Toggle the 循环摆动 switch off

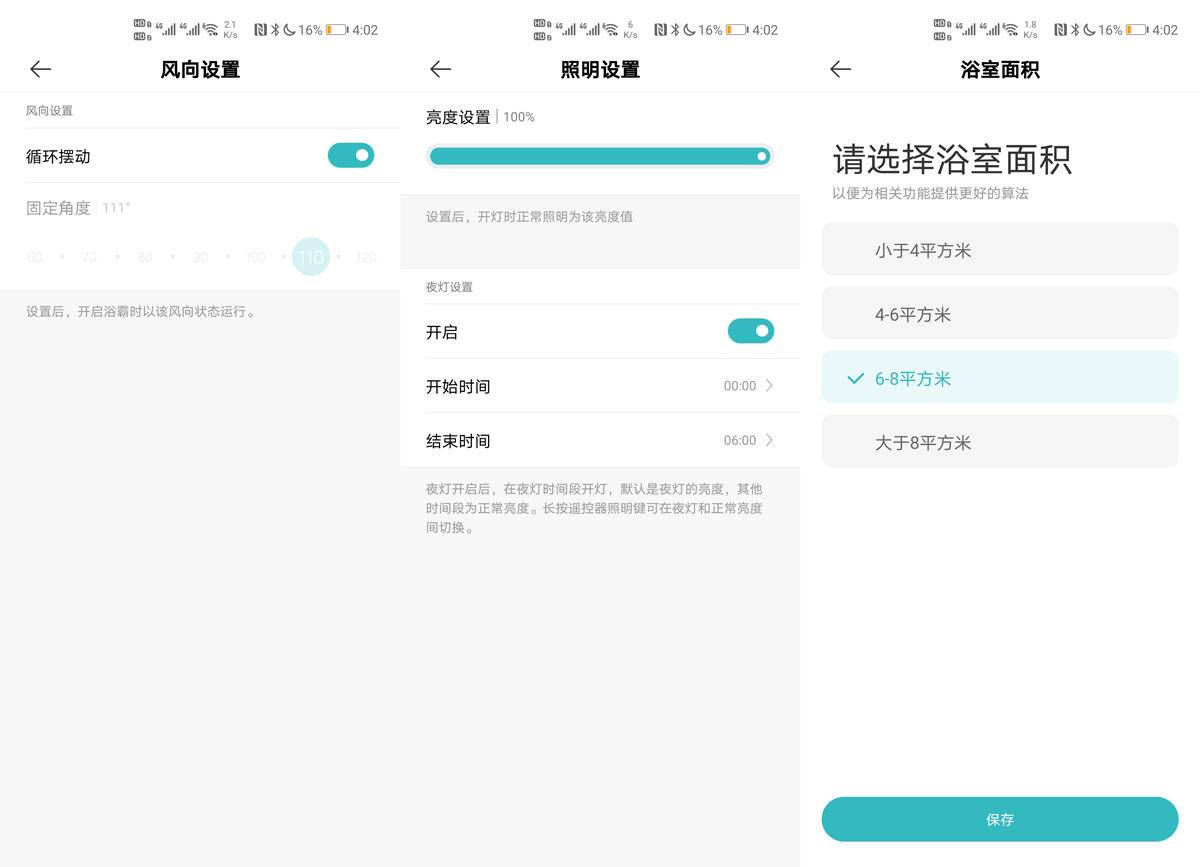click(351, 155)
